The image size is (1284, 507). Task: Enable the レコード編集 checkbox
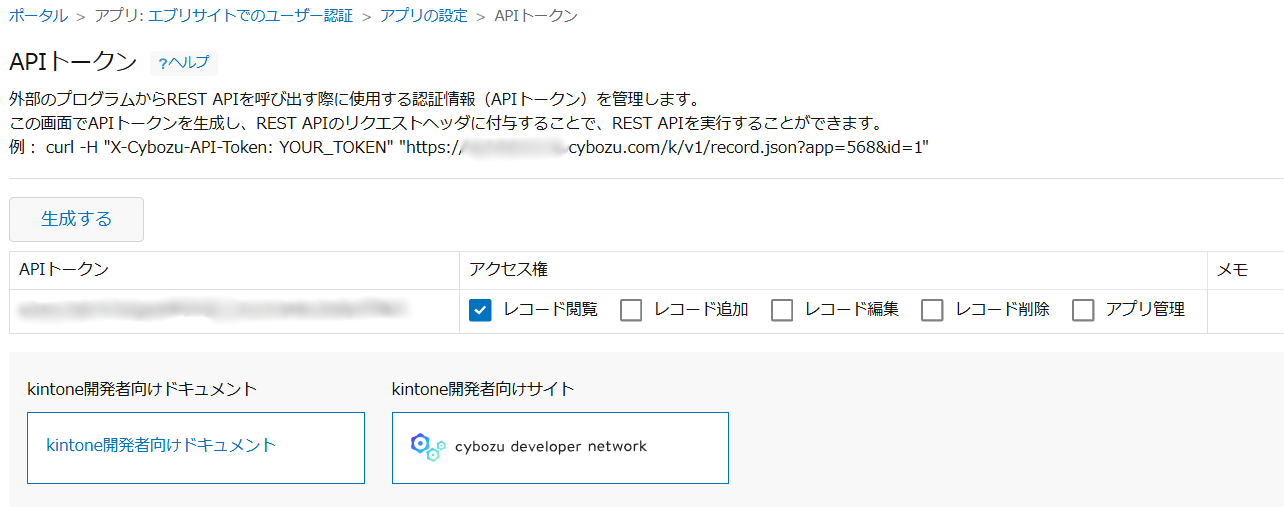click(x=782, y=310)
